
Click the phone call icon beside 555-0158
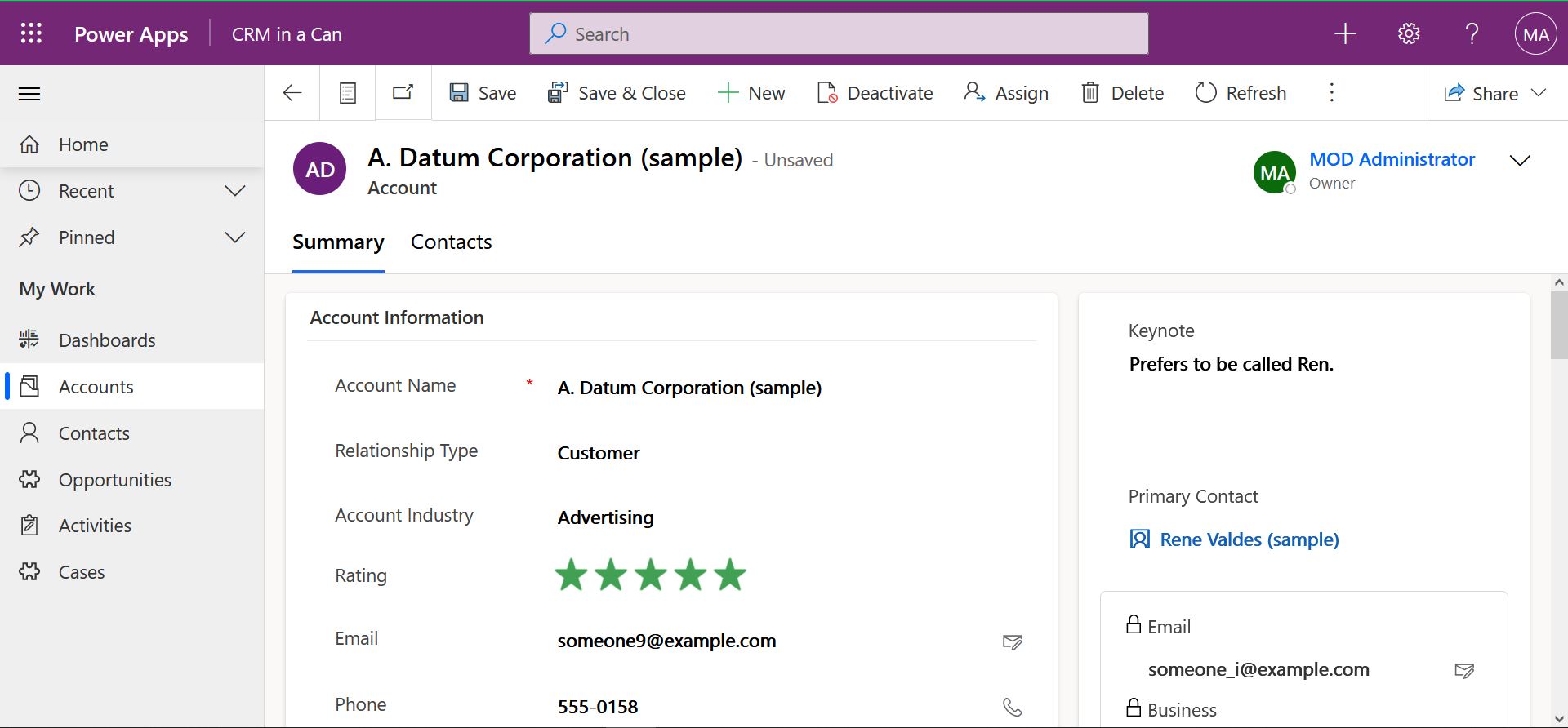[x=1013, y=707]
